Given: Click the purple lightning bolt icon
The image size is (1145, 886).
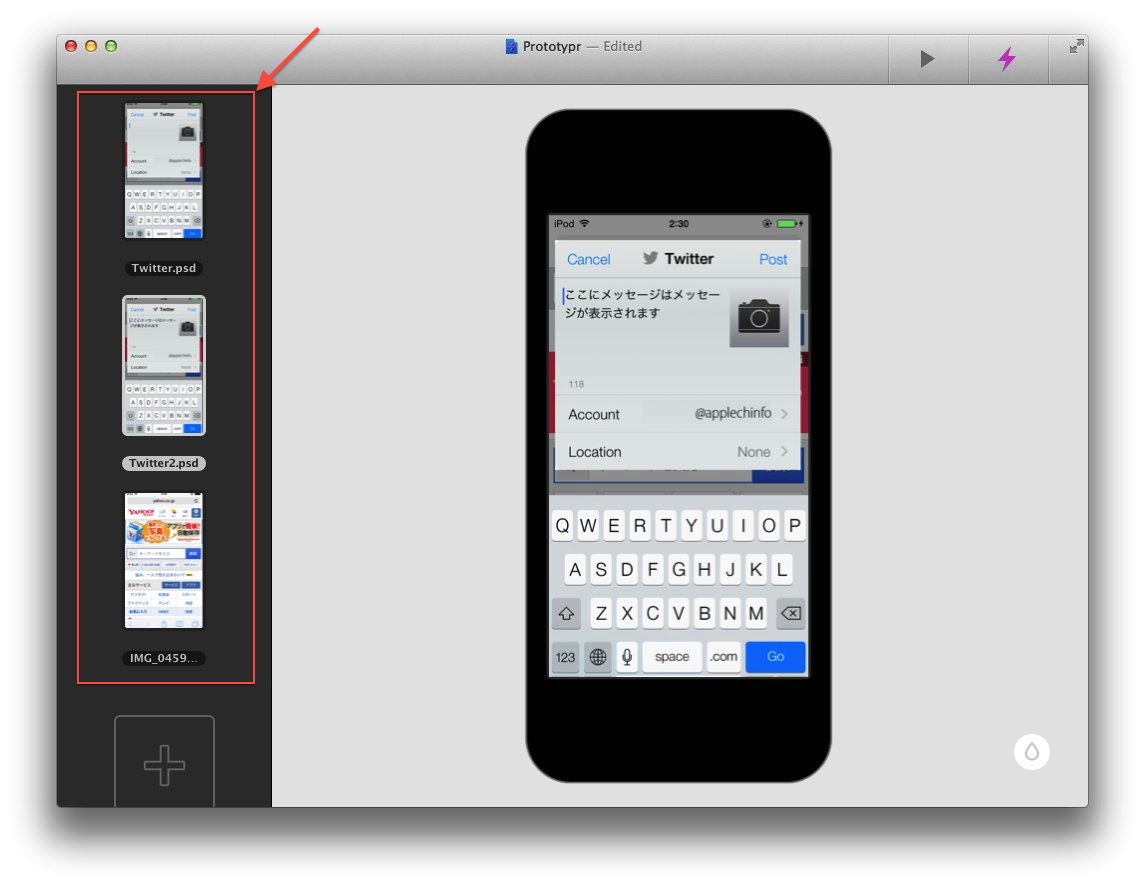Looking at the screenshot, I should pyautogui.click(x=1007, y=58).
